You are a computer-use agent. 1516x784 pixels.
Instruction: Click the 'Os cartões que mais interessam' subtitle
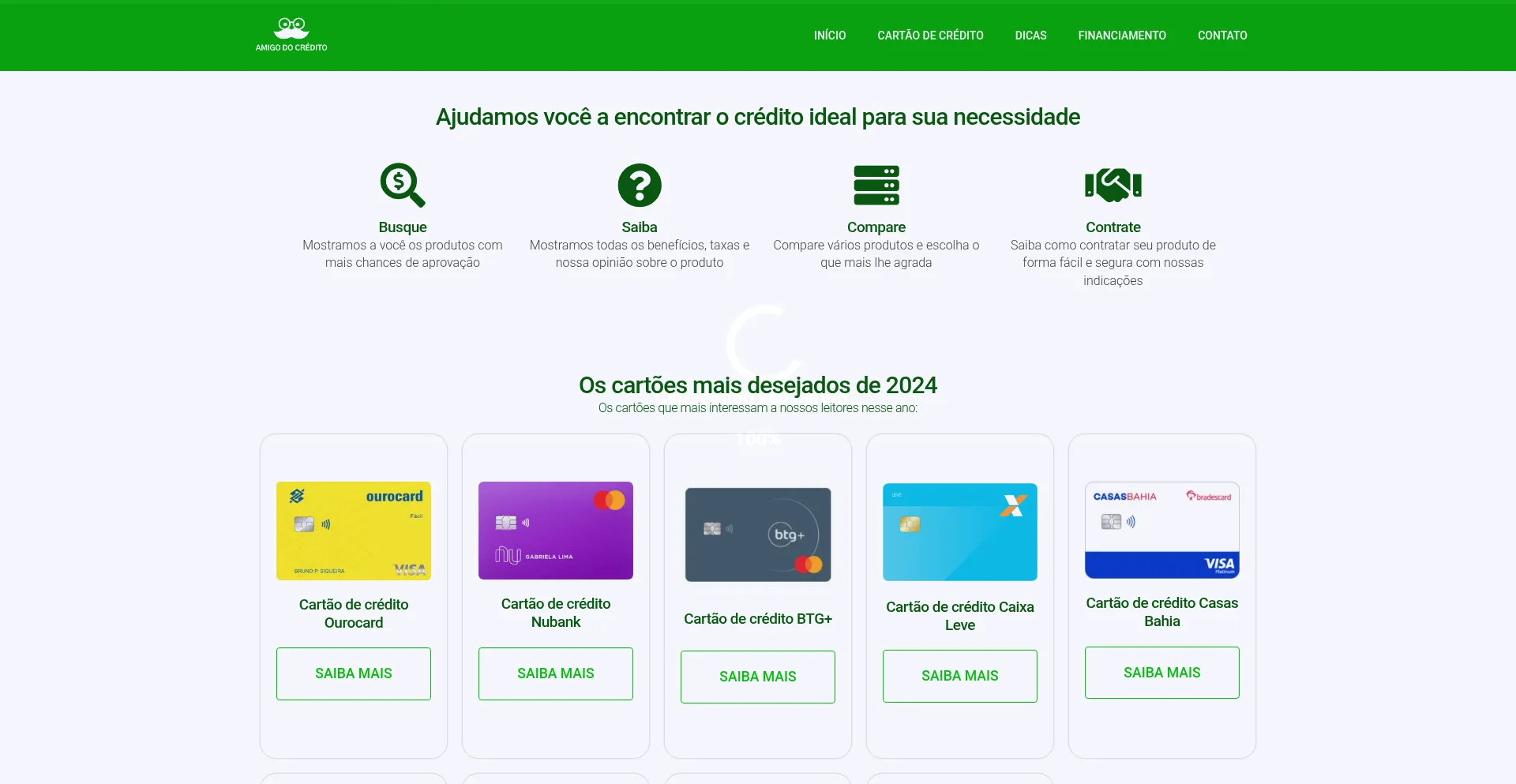point(758,408)
